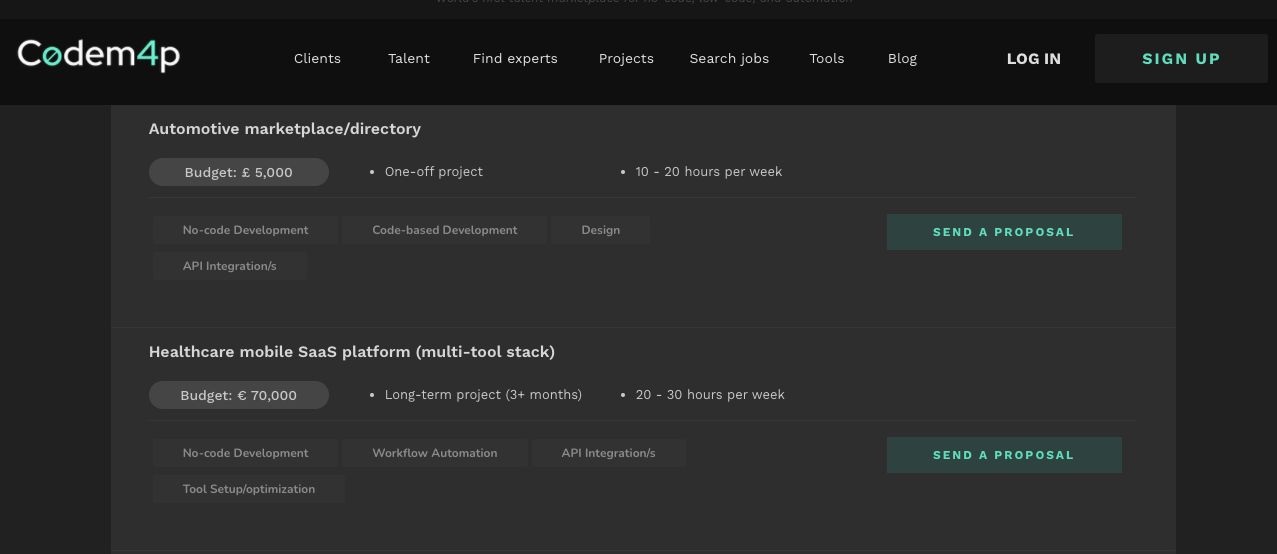1277x554 pixels.
Task: Open Search jobs in navigation
Action: tap(729, 58)
